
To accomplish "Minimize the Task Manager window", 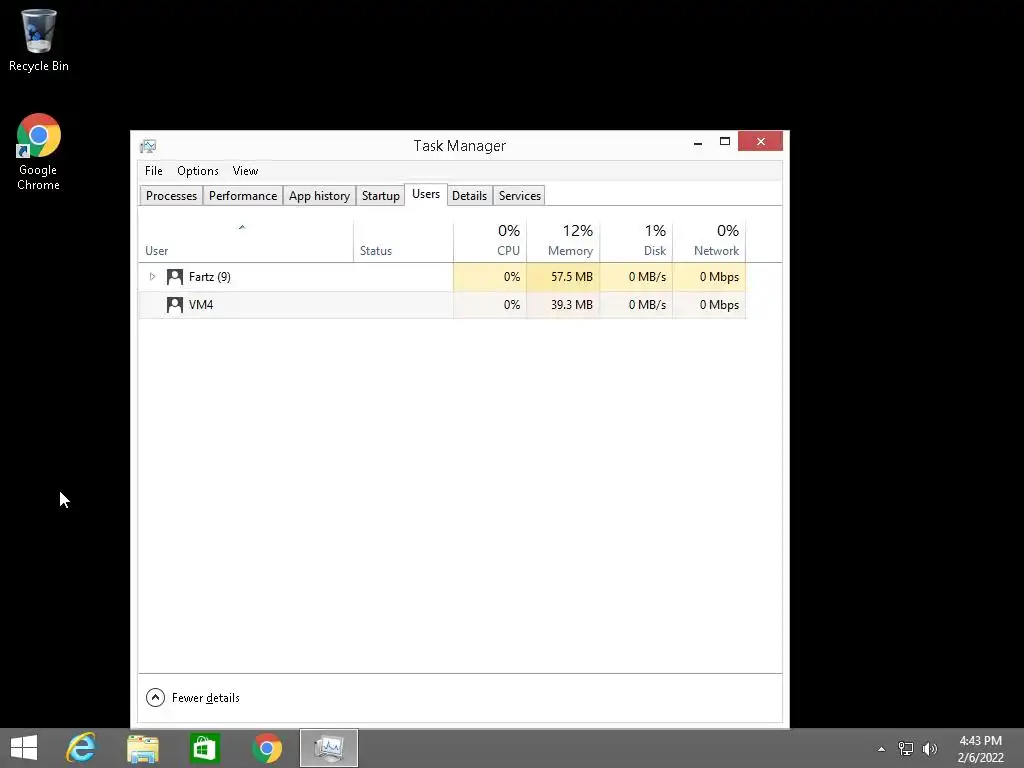I will click(698, 142).
